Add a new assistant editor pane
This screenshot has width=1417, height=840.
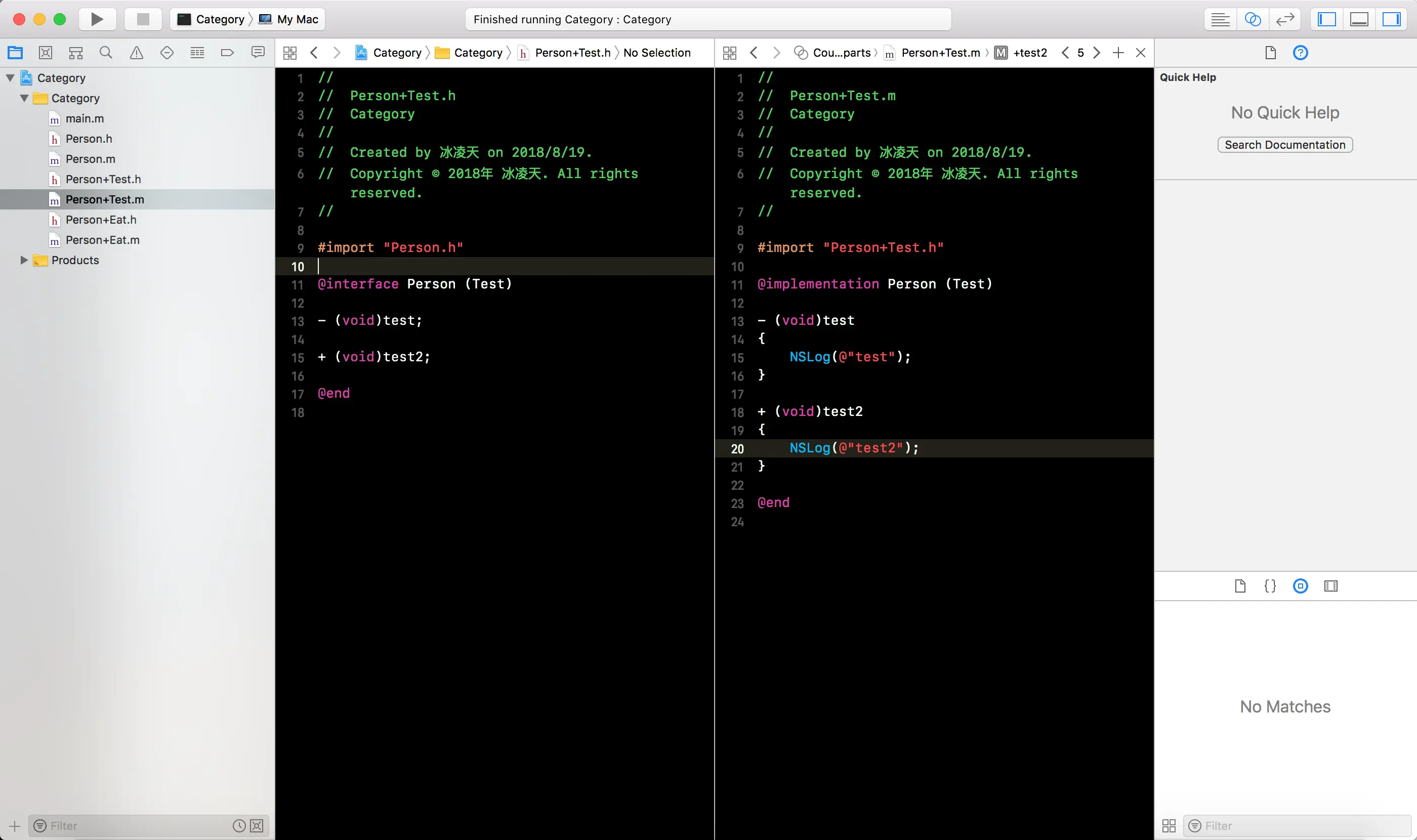(1117, 53)
